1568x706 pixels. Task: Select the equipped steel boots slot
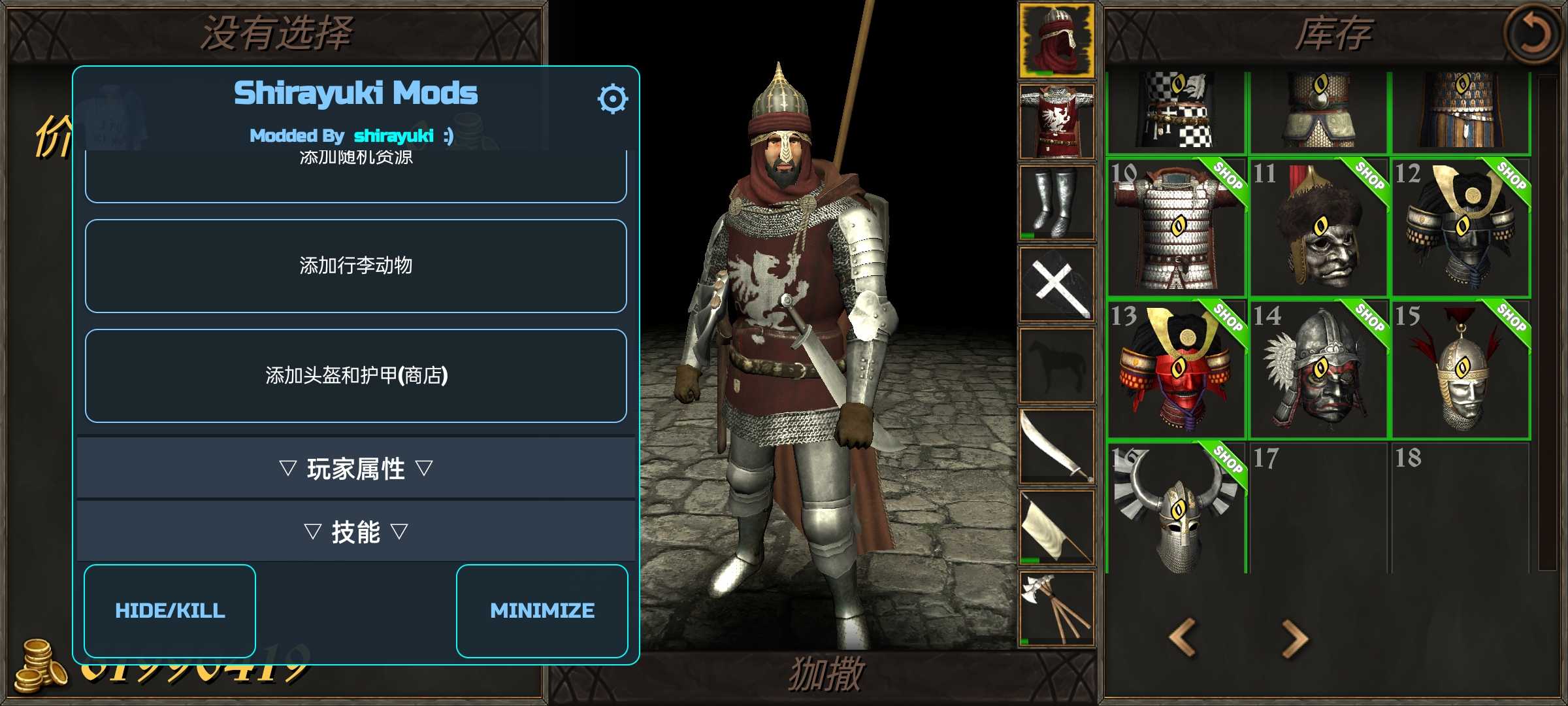(x=1056, y=203)
